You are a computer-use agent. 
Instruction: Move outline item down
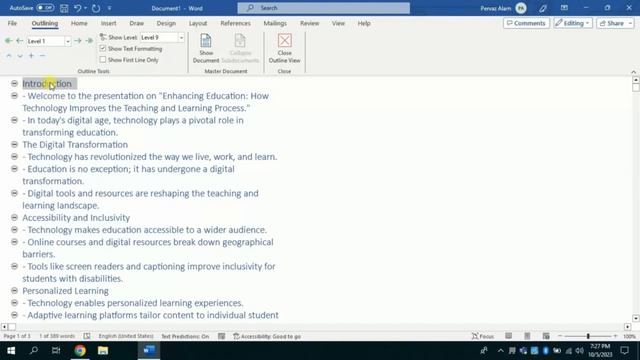[20, 56]
